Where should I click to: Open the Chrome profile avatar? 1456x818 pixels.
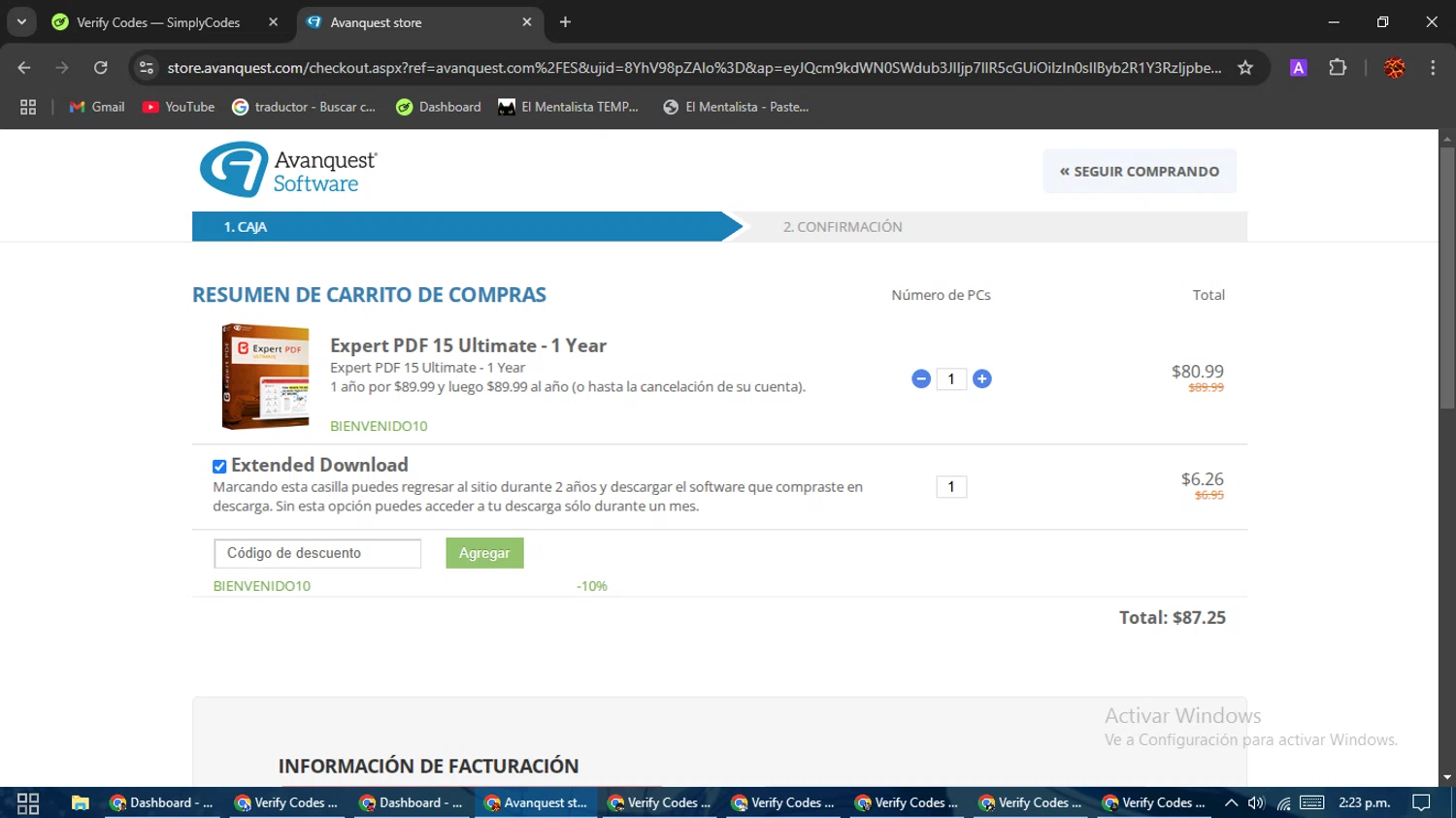tap(1395, 68)
